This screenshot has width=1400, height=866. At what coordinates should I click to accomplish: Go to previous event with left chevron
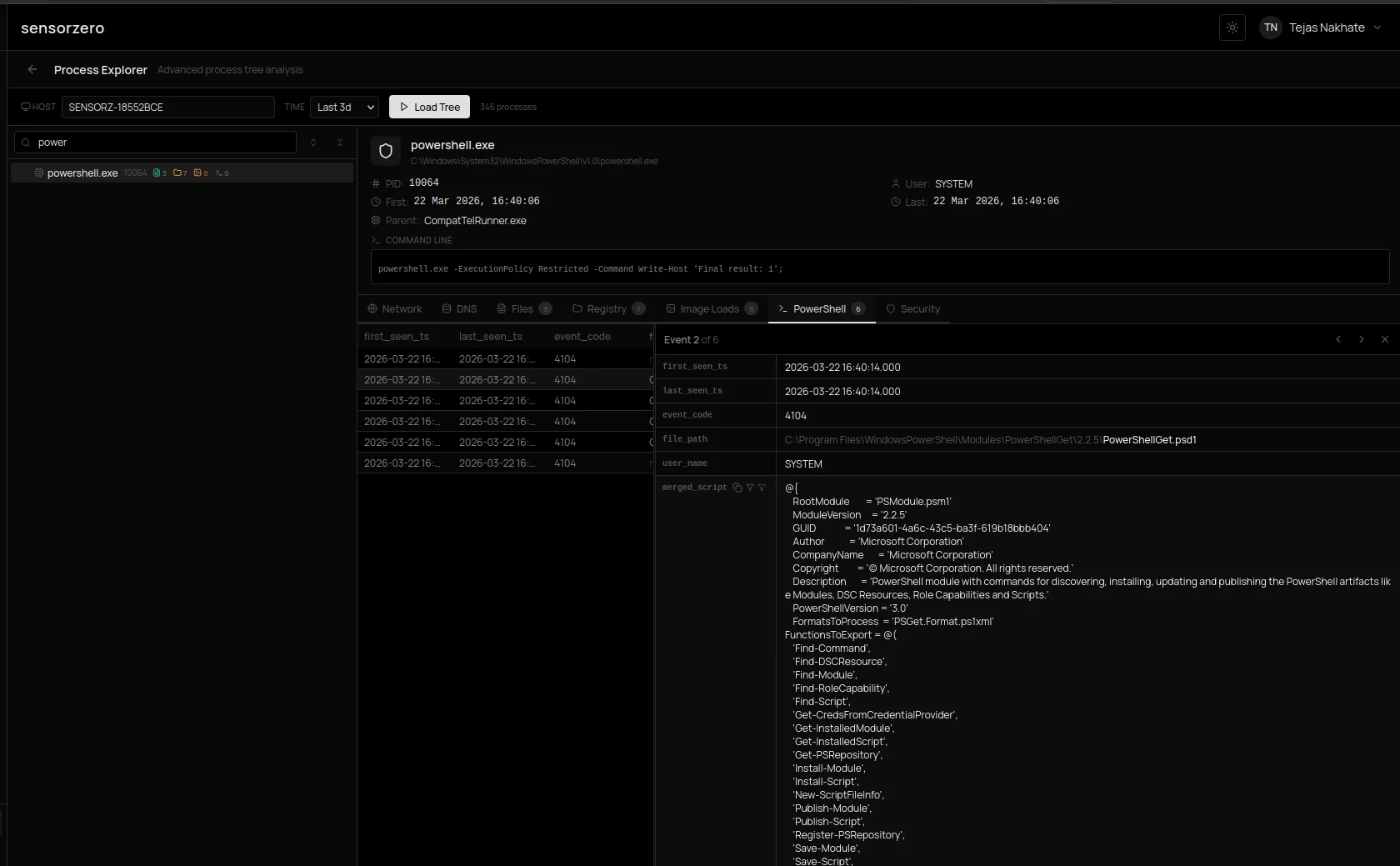point(1338,339)
